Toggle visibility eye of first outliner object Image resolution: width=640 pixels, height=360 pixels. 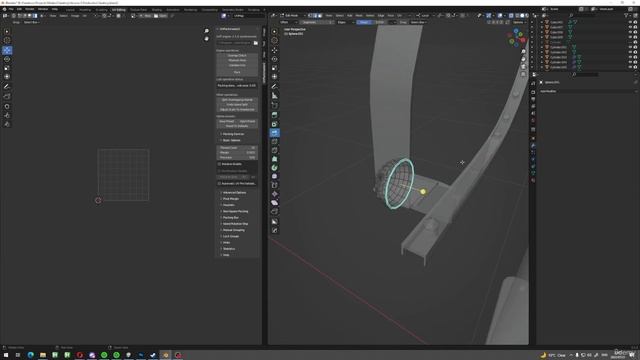click(630, 22)
